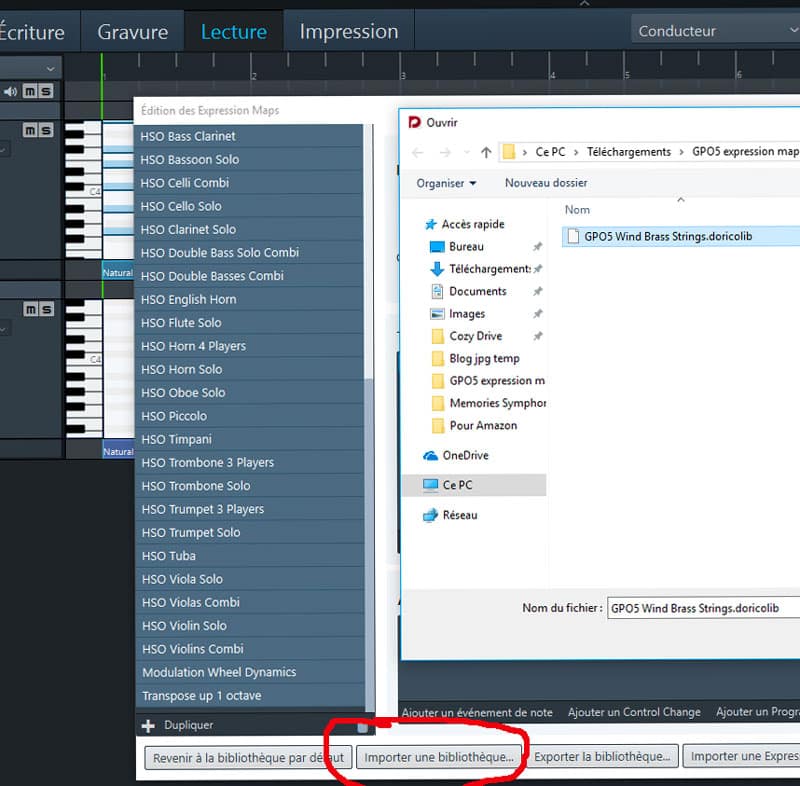The width and height of the screenshot is (800, 786).
Task: Open the Images folder in quick access
Action: click(x=467, y=314)
